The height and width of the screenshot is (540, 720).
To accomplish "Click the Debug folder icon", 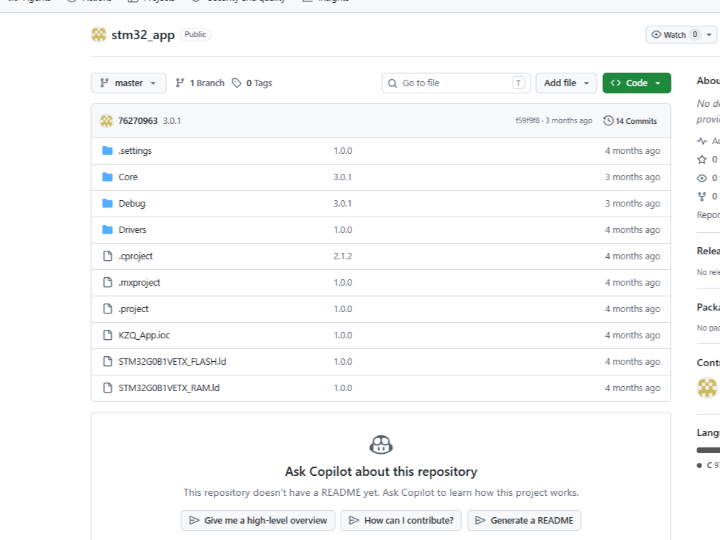I will point(107,203).
